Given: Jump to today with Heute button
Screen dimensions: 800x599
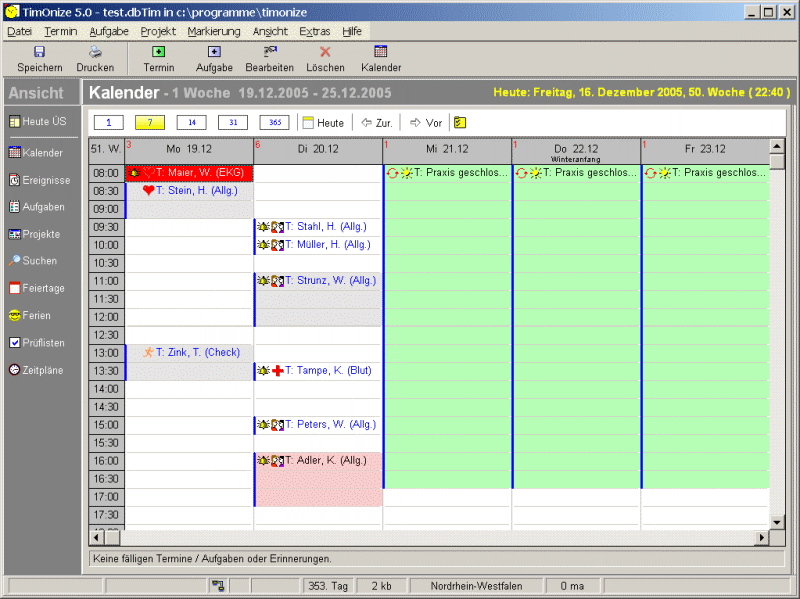Looking at the screenshot, I should pyautogui.click(x=323, y=123).
